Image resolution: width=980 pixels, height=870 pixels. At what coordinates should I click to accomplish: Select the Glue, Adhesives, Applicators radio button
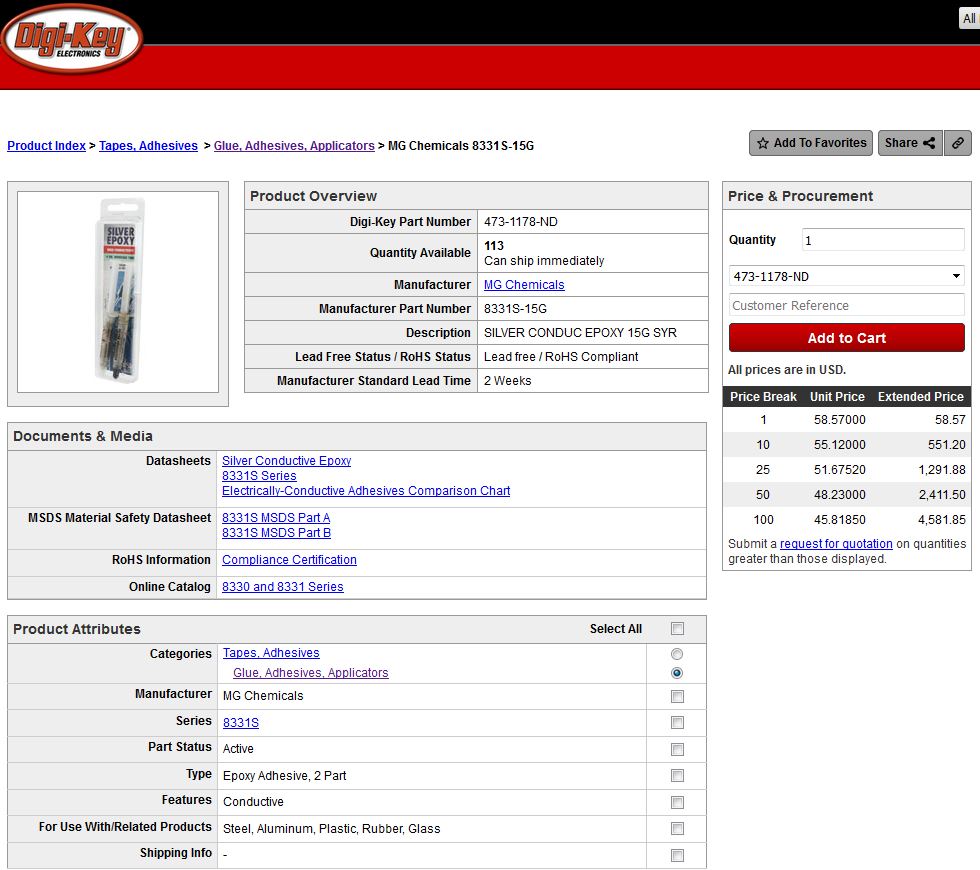pos(677,673)
